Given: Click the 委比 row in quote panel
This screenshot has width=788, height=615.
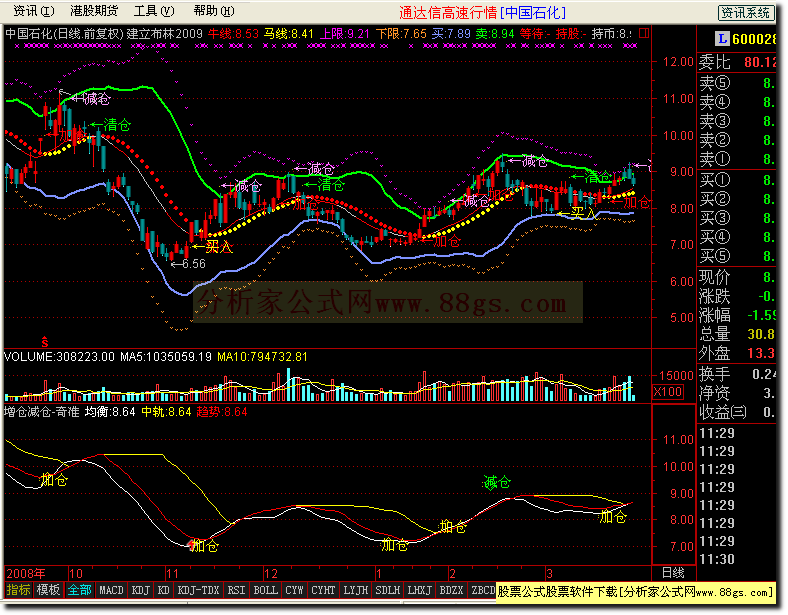Looking at the screenshot, I should (737, 62).
